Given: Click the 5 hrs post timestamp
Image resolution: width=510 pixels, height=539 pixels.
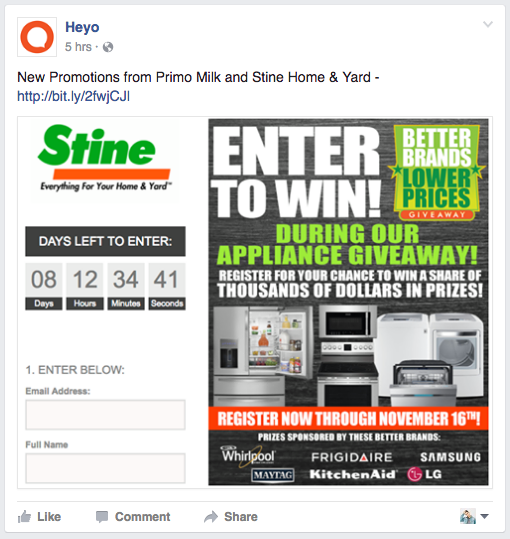Looking at the screenshot, I should (78, 47).
